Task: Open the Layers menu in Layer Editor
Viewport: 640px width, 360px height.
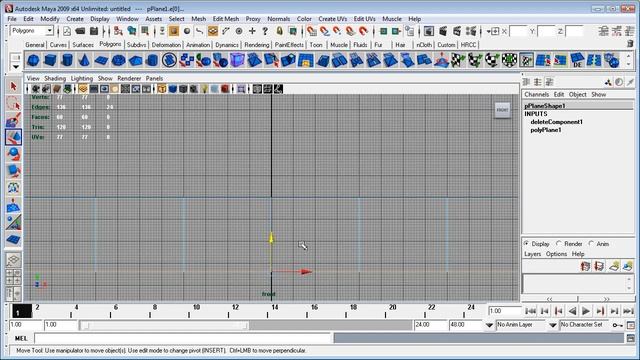Action: (x=533, y=254)
